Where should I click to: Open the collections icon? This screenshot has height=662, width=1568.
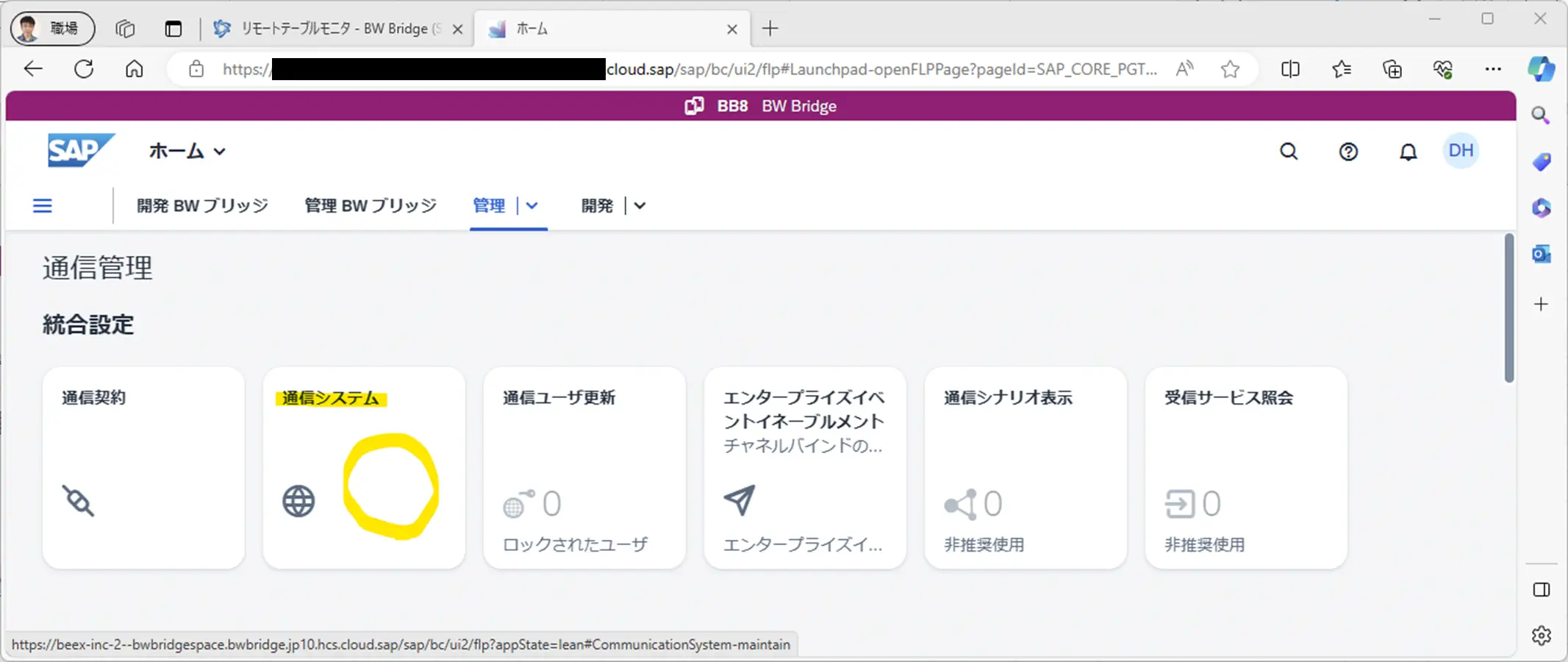tap(1392, 69)
